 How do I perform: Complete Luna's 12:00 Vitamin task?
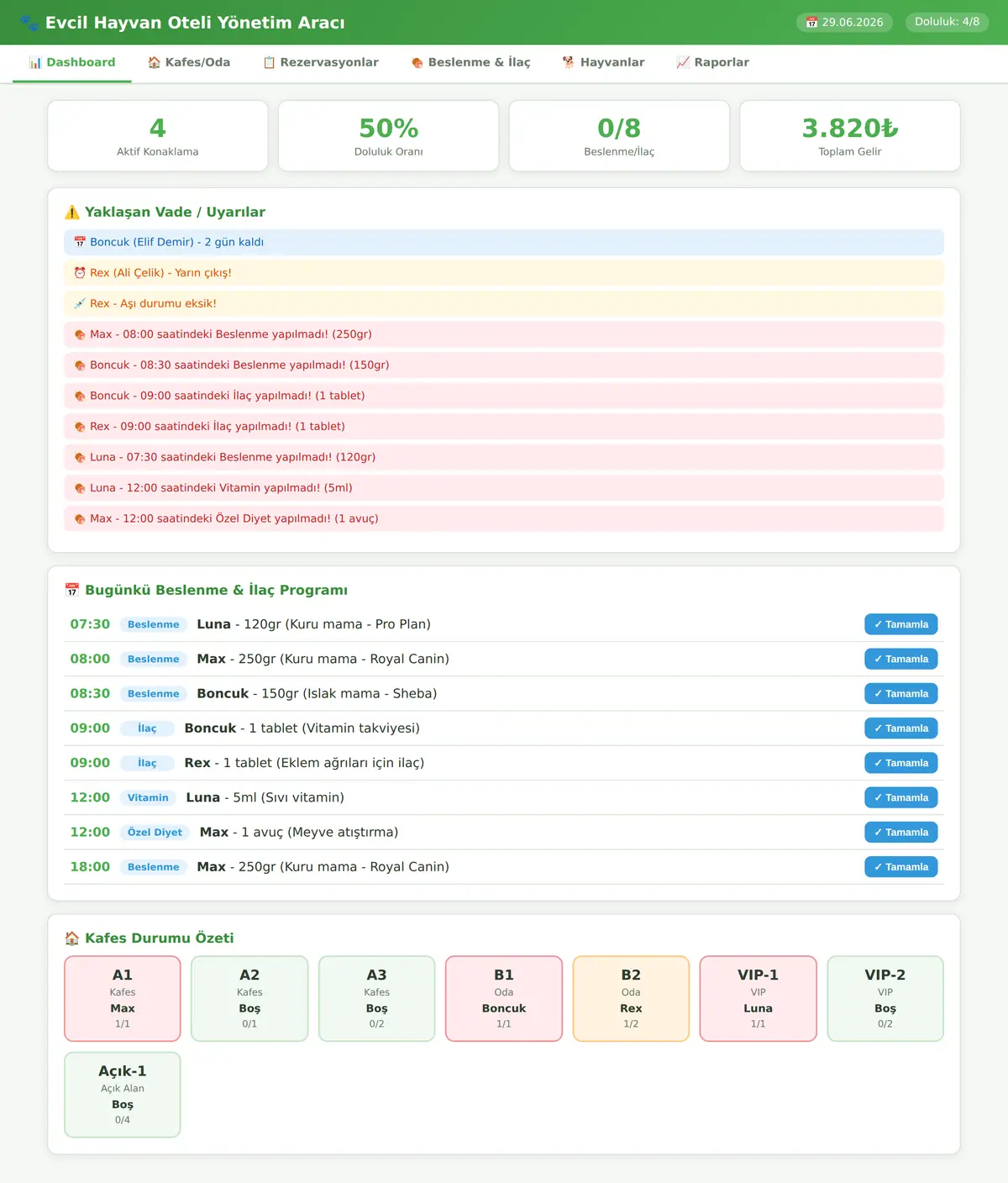coord(900,798)
